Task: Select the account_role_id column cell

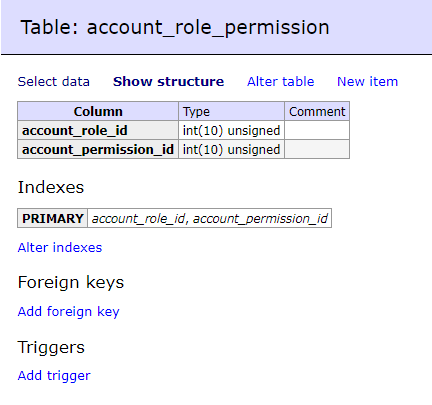Action: 98,130
